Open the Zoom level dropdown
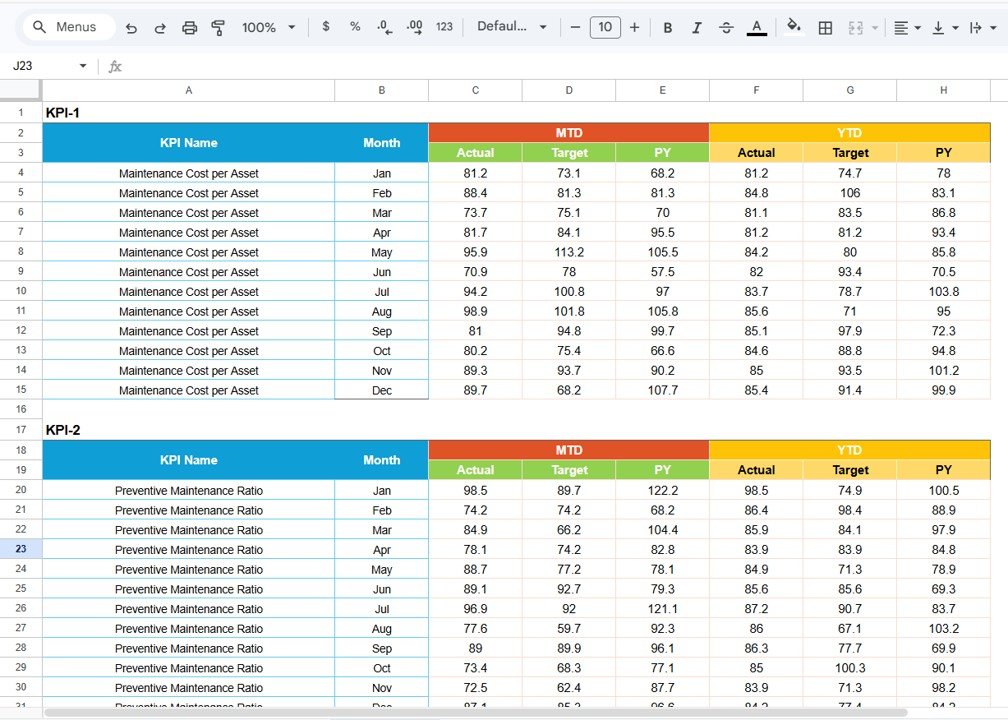Screen dimensions: 1008x720 click(266, 27)
